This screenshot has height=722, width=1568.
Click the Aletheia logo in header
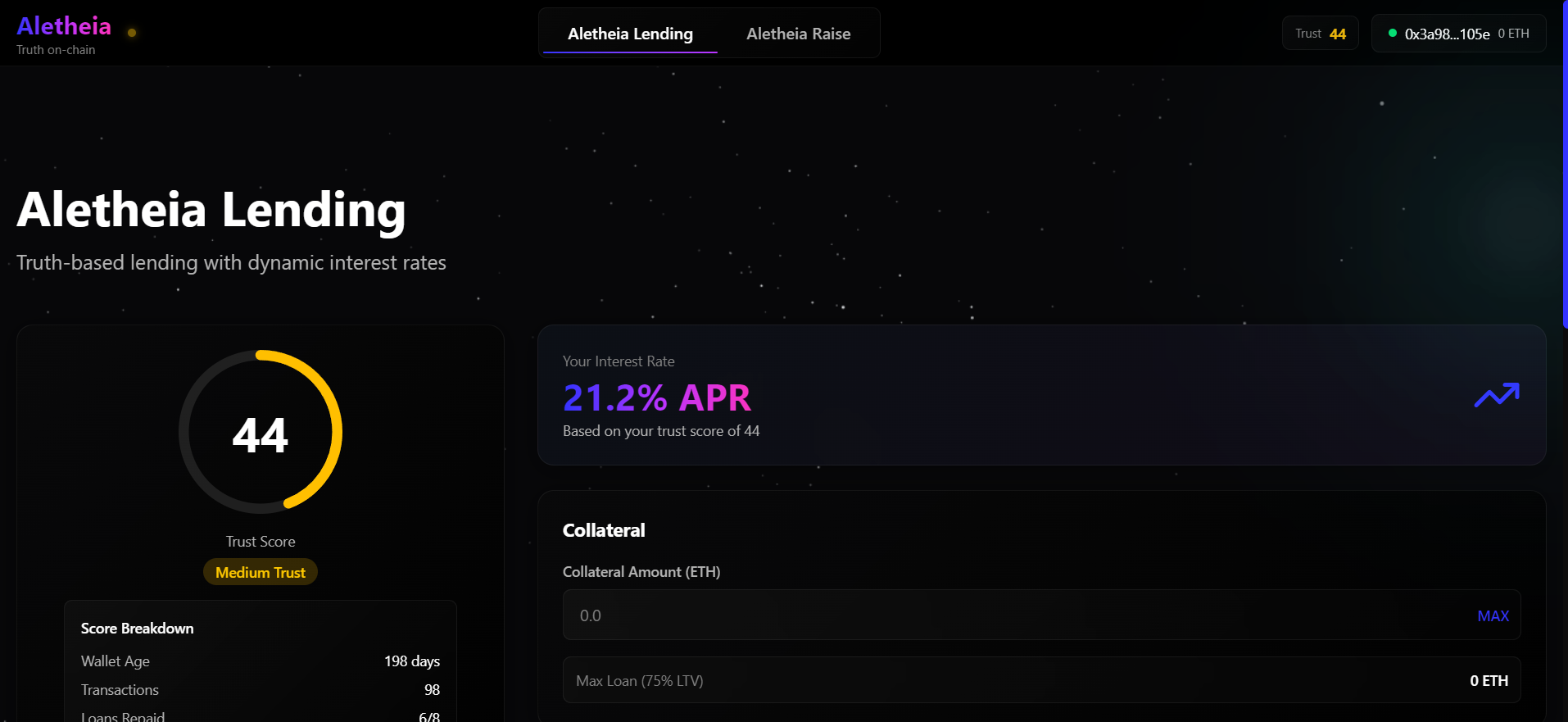pyautogui.click(x=64, y=26)
